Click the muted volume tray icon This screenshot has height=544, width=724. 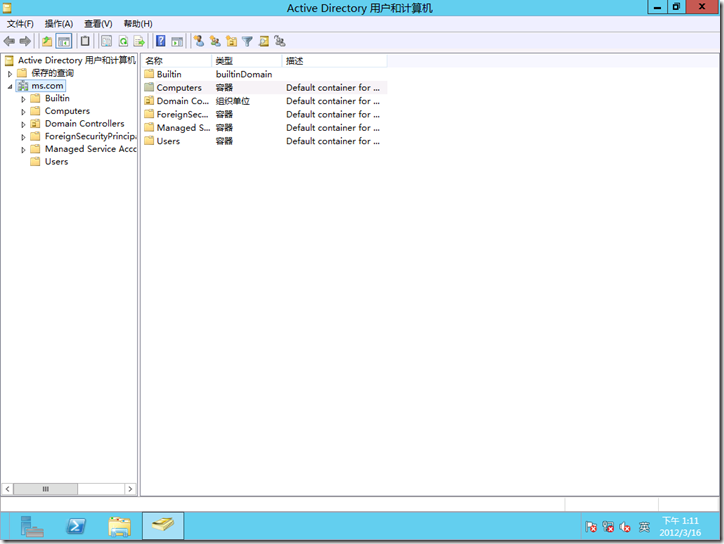(x=625, y=526)
